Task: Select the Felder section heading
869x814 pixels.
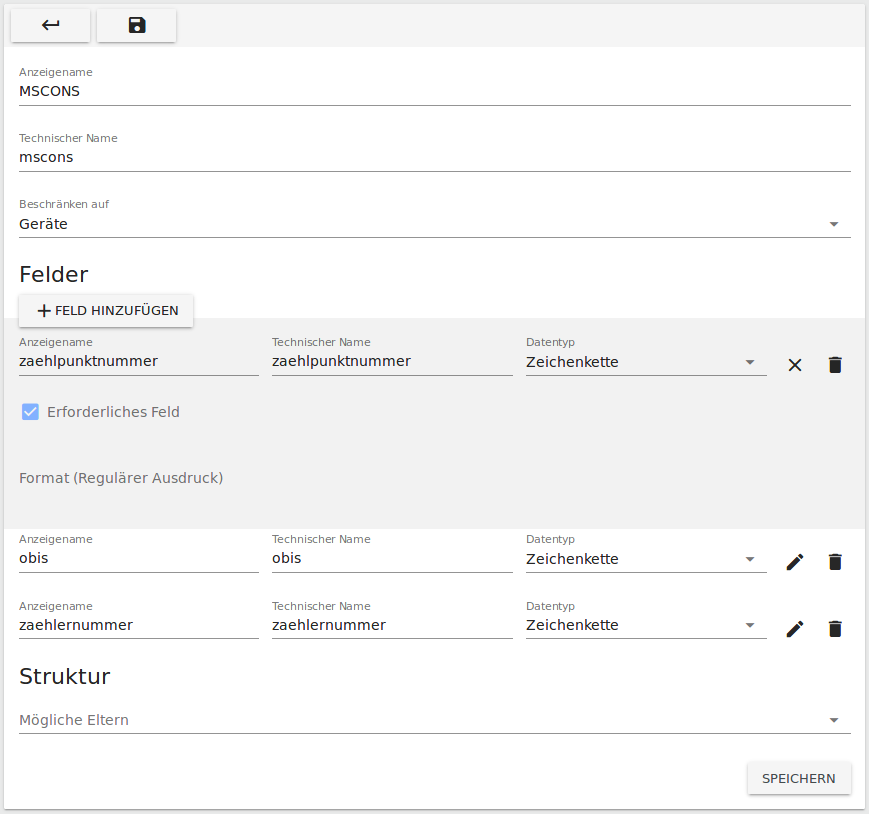Action: point(53,274)
